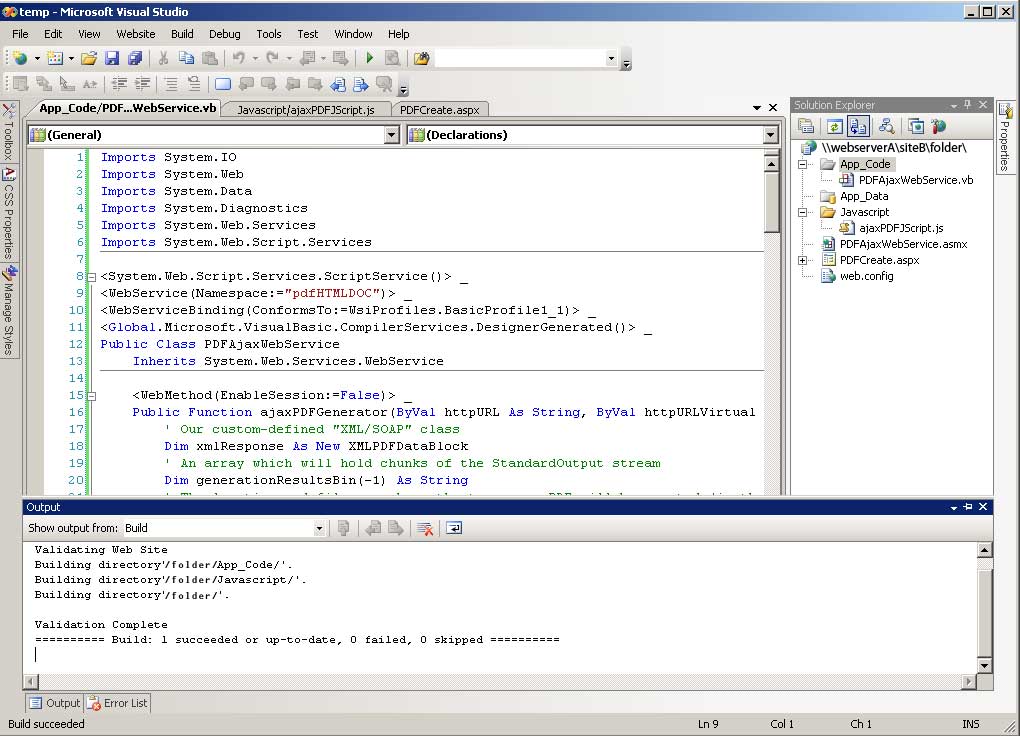This screenshot has width=1020, height=736.
Task: Click the Redo arrow icon
Action: [x=273, y=59]
